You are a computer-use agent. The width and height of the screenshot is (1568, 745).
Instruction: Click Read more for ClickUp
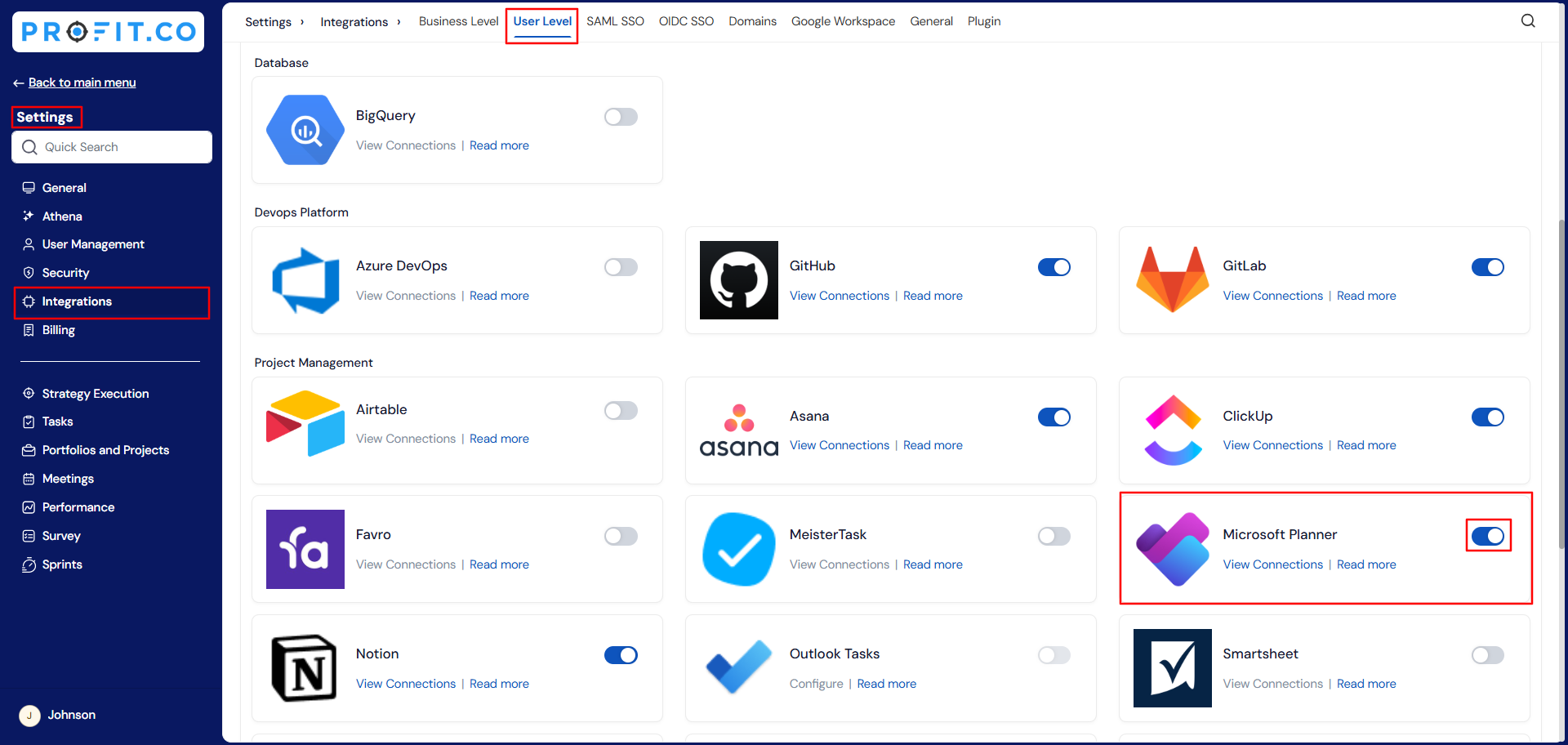(1366, 445)
